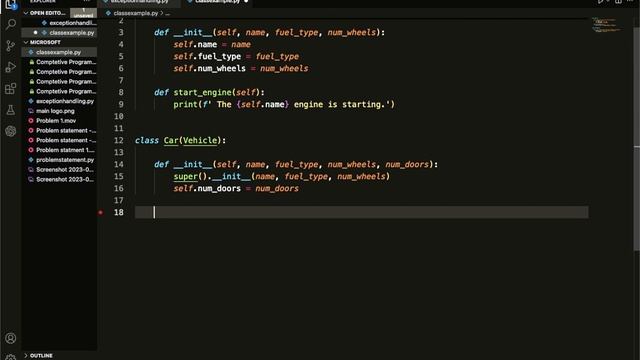Viewport: 640px width, 360px height.
Task: Open the Accounts menu icon
Action: [11, 338]
